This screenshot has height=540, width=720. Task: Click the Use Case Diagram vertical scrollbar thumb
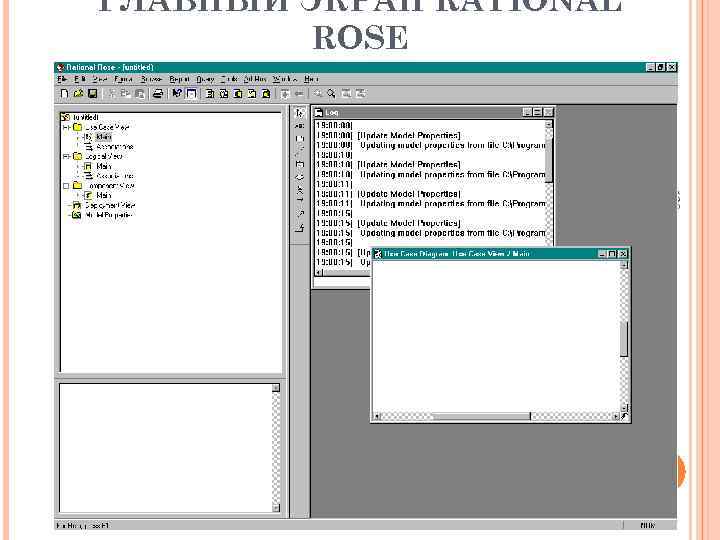point(624,339)
